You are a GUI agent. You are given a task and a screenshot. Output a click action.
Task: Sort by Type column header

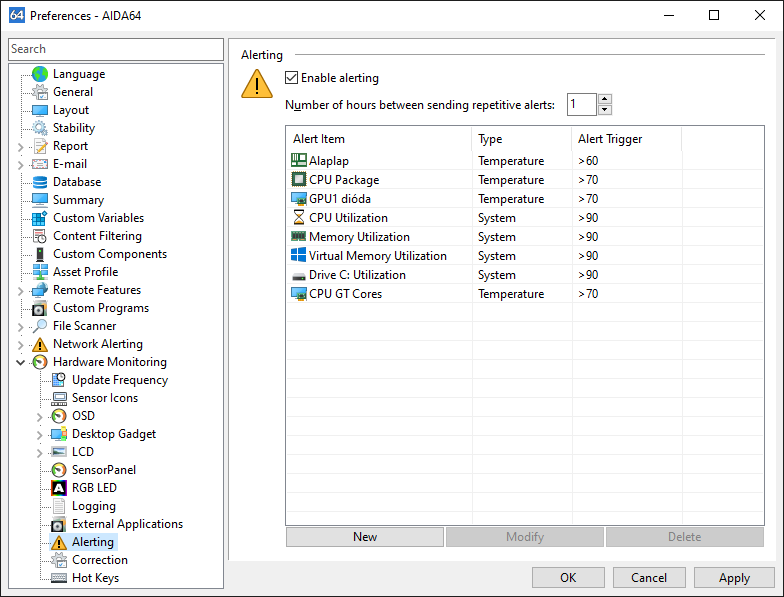point(522,139)
